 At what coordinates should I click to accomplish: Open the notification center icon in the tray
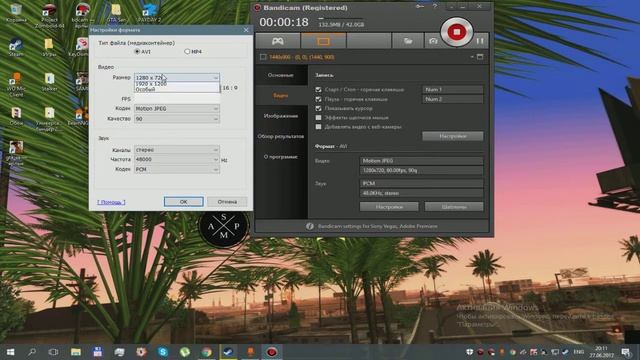click(x=626, y=352)
